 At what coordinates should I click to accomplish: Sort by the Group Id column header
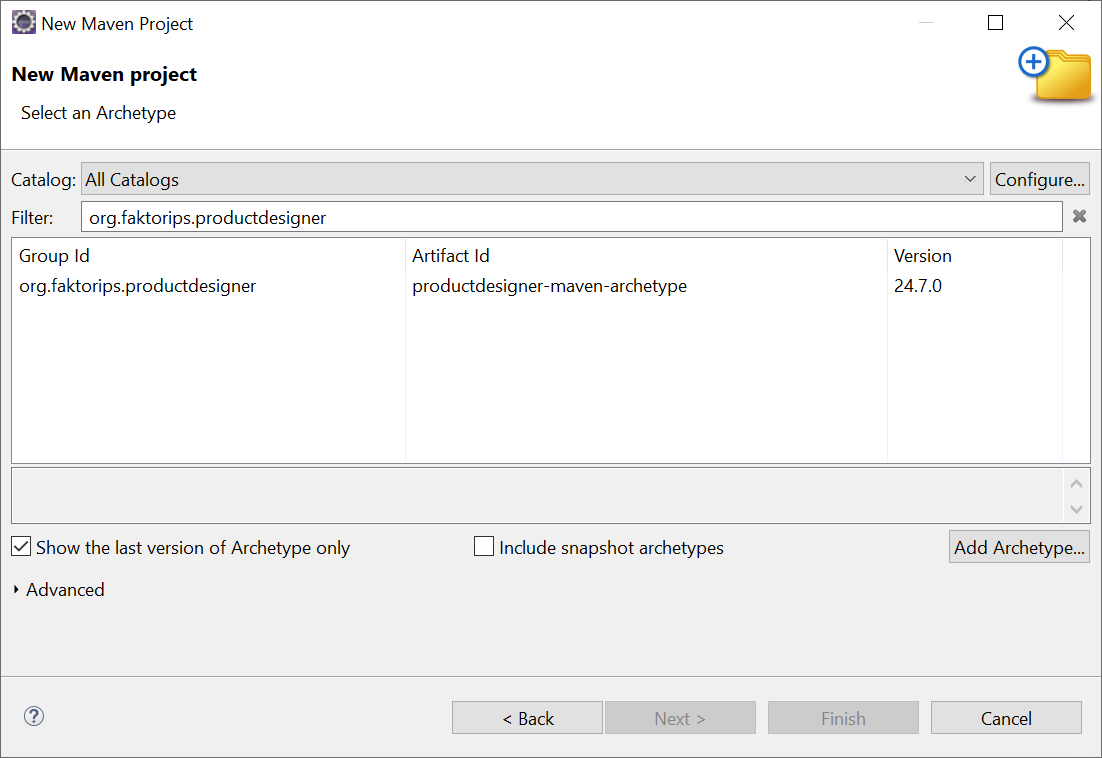point(55,256)
